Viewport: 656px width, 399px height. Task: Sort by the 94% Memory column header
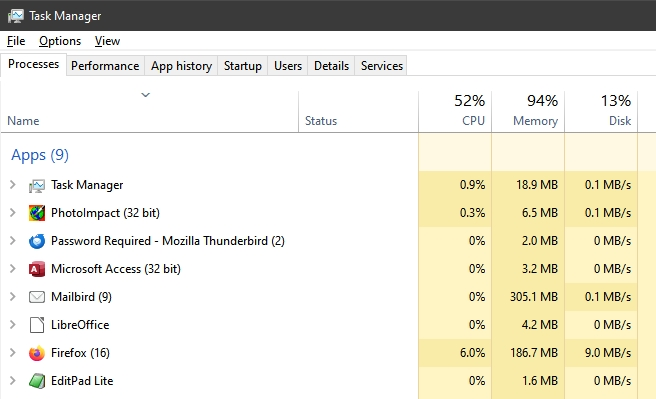(528, 112)
